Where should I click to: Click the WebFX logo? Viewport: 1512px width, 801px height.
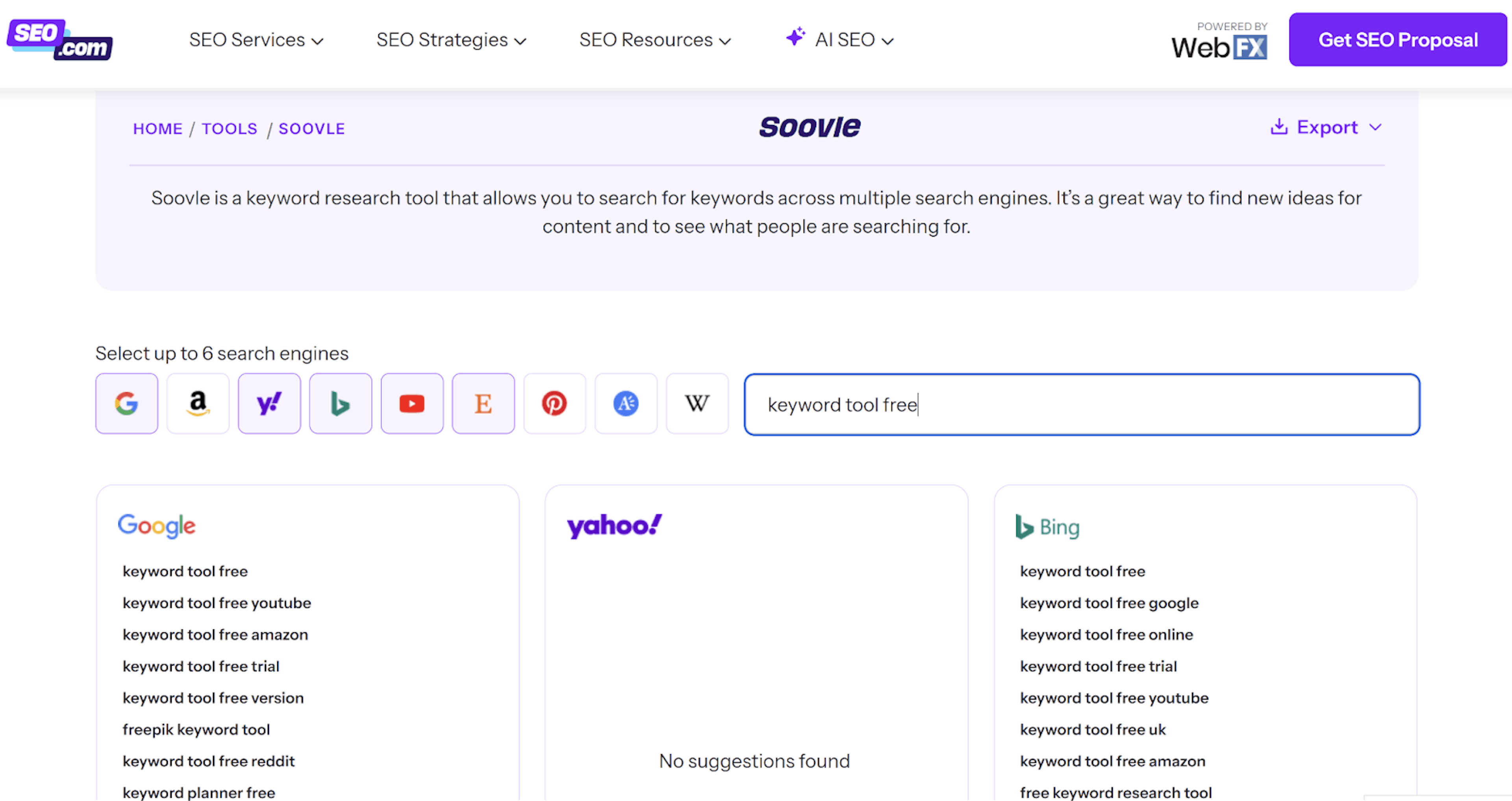1219,47
